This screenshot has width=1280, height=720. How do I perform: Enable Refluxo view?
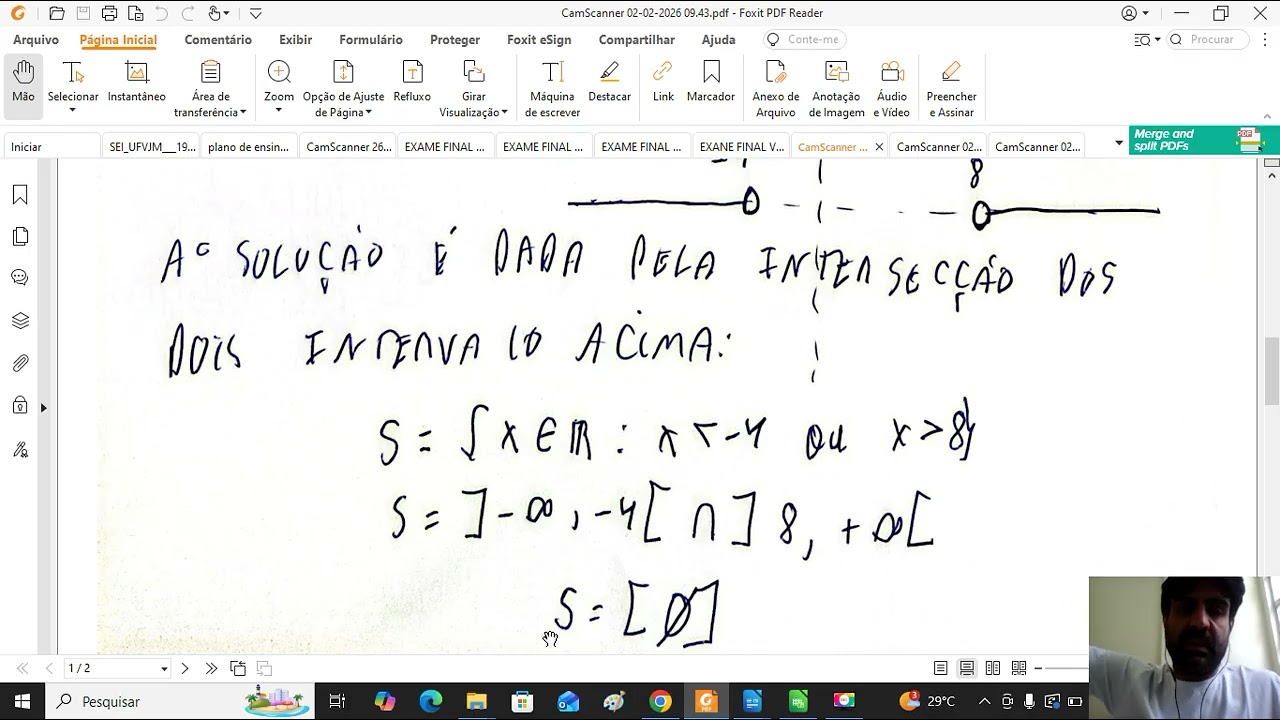(x=412, y=82)
